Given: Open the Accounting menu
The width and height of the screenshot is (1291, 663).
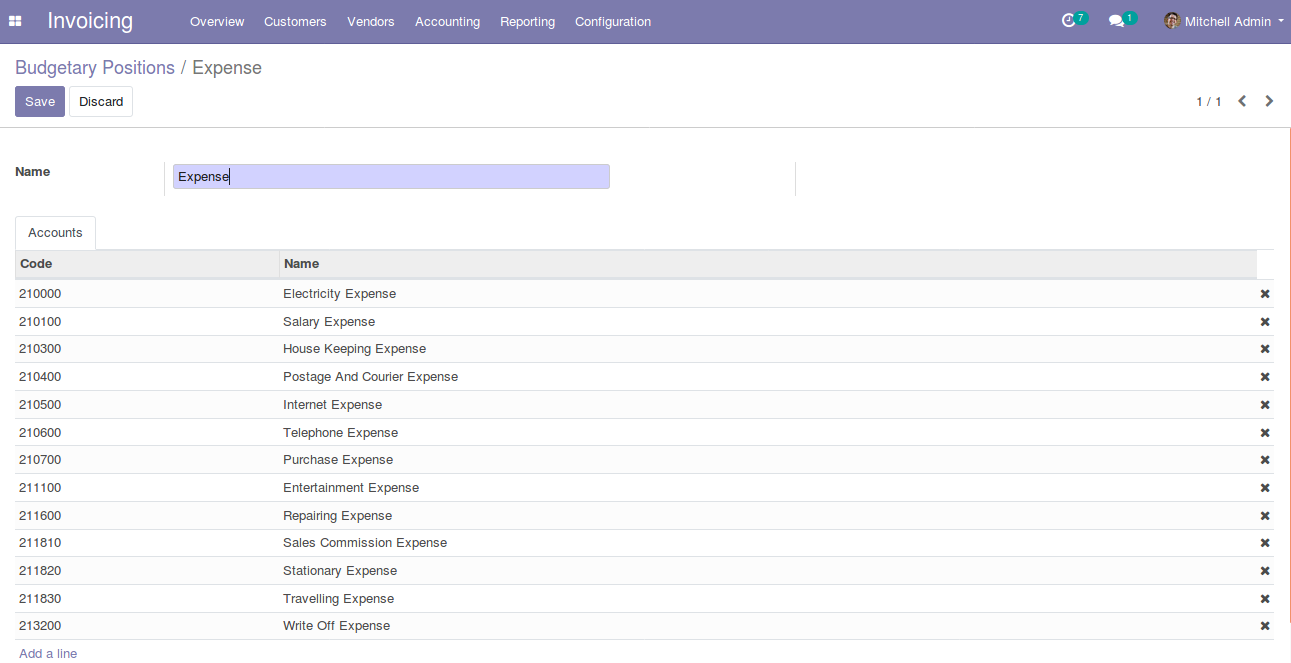Looking at the screenshot, I should coord(447,21).
